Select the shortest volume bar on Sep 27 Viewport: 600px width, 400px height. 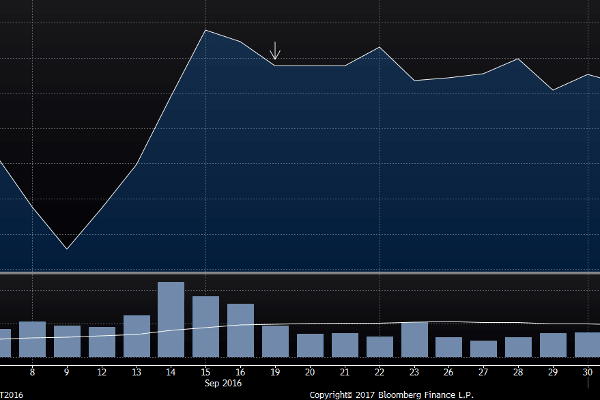483,349
